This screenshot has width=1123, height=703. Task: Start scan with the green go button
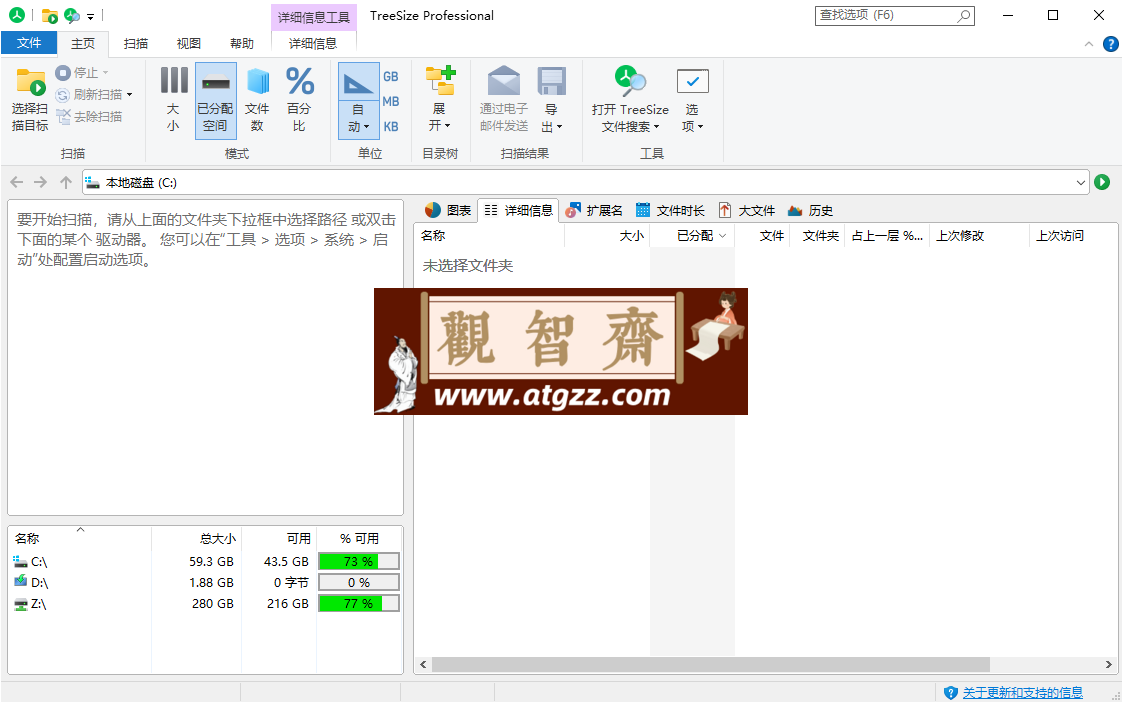coord(1102,183)
